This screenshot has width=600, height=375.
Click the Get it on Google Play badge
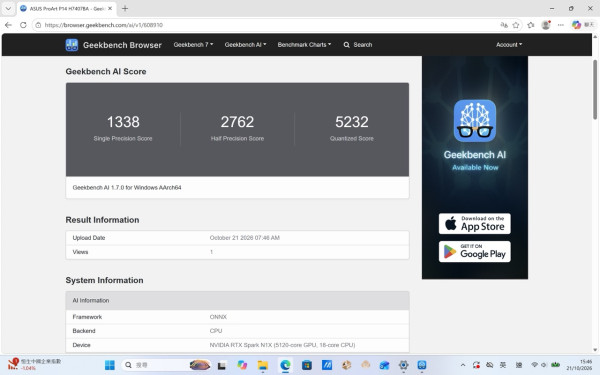click(474, 251)
